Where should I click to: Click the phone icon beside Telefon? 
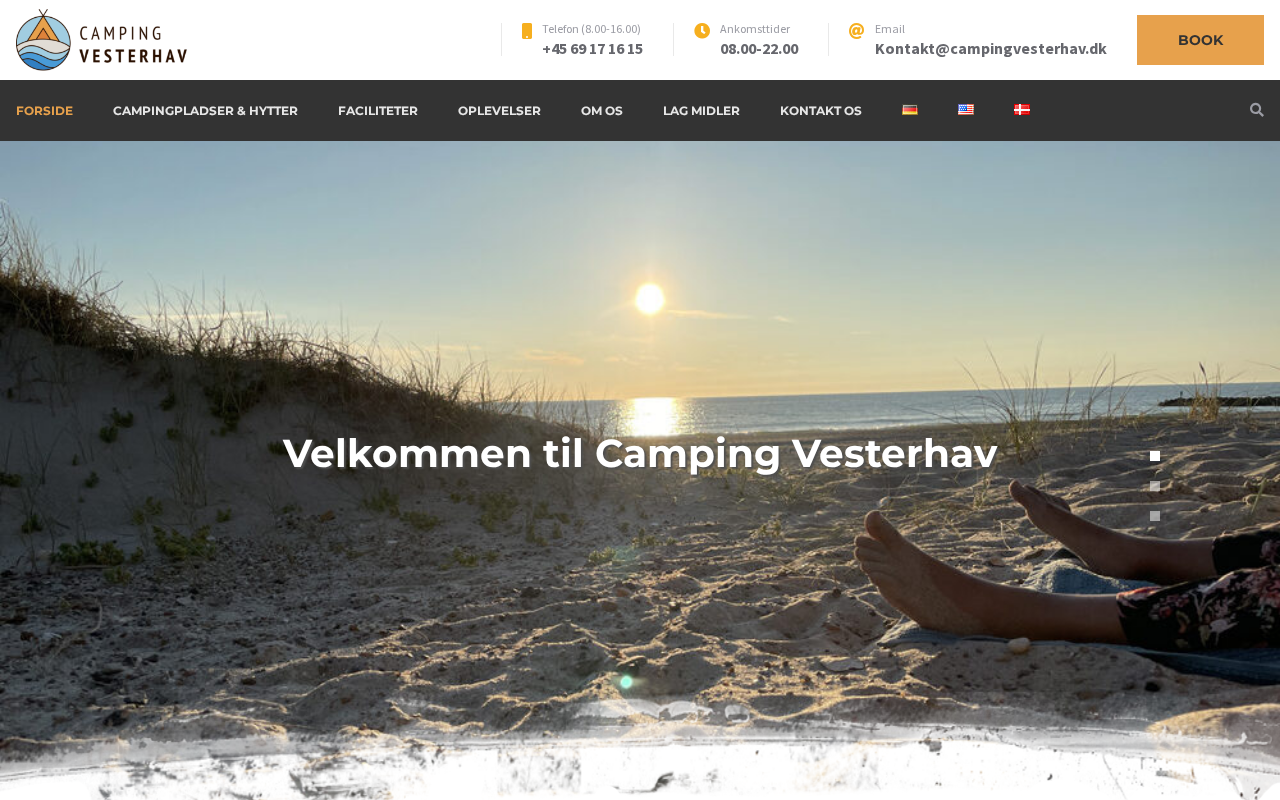527,31
